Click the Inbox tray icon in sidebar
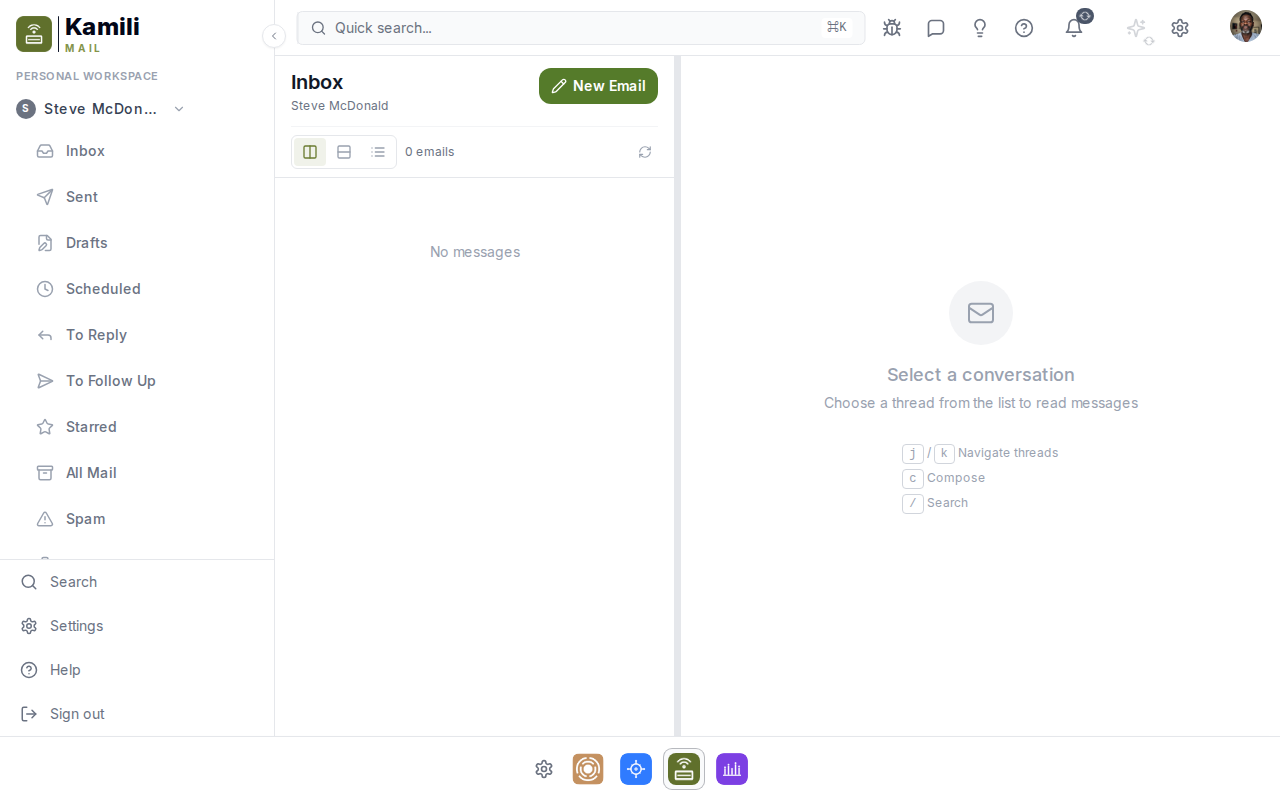Viewport: 1280px width, 800px height. (45, 151)
